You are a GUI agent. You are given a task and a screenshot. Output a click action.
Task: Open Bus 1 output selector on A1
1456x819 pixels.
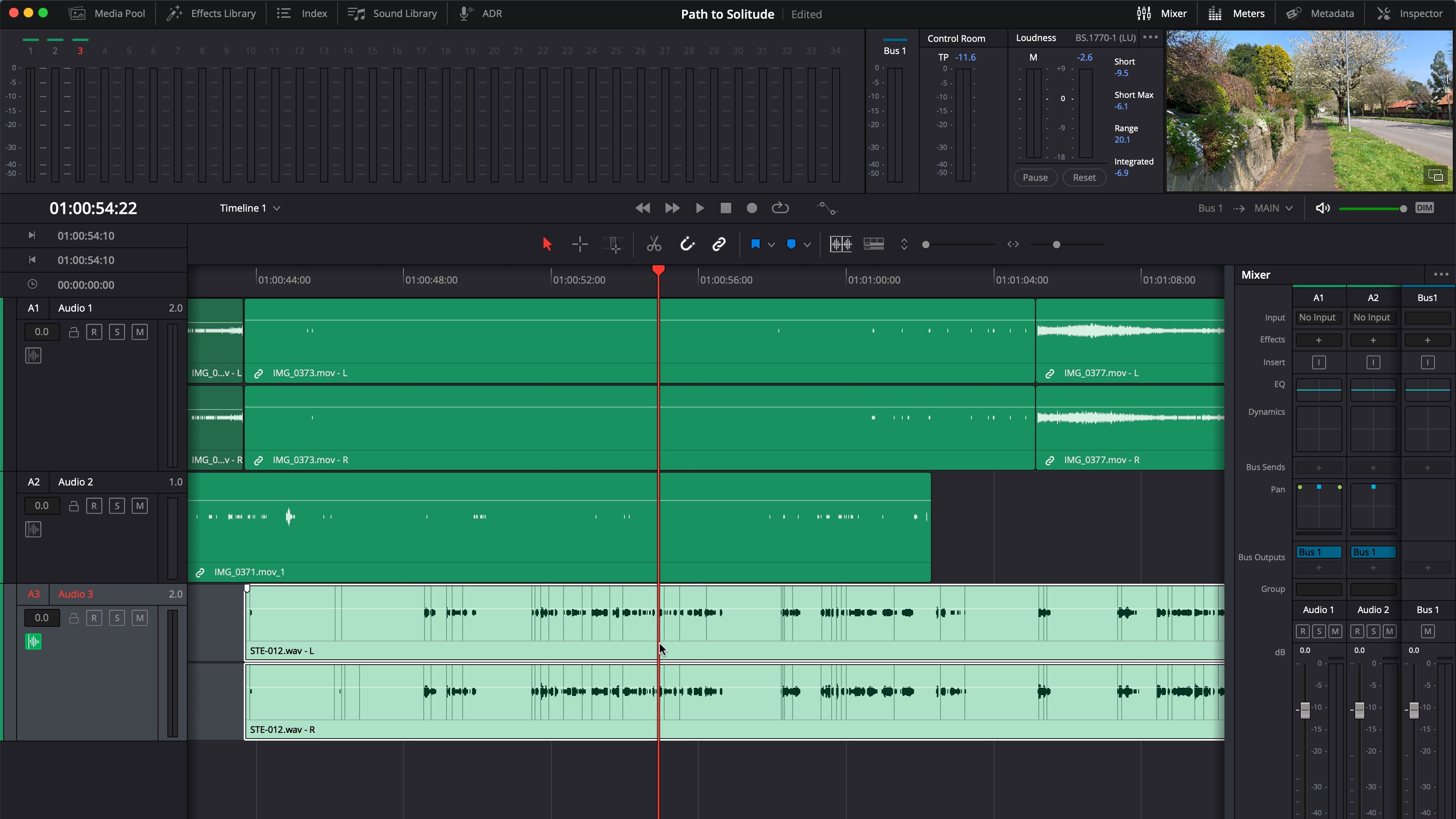tap(1318, 552)
